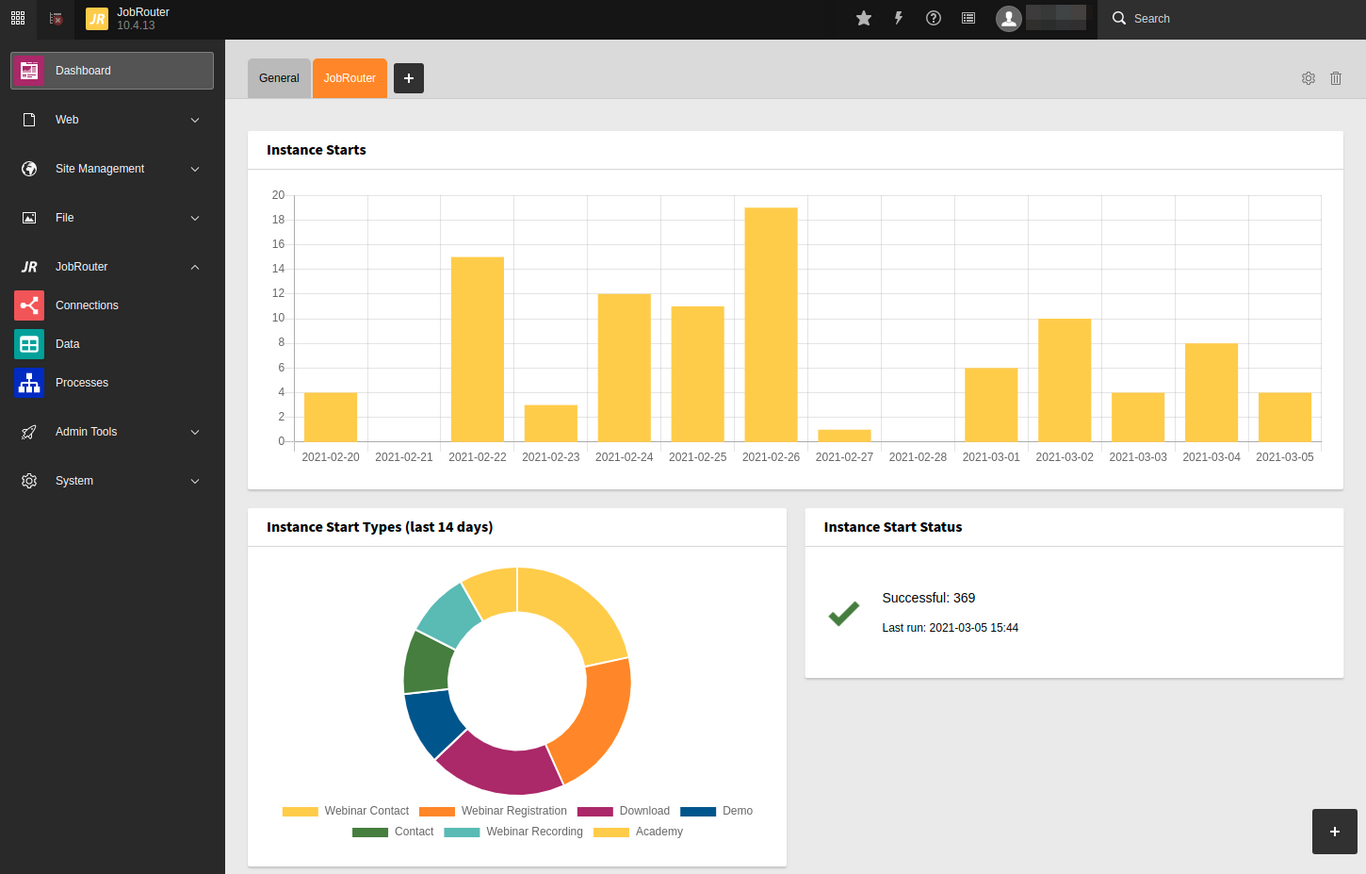The height and width of the screenshot is (874, 1366).
Task: Open the Connections section in the sidebar
Action: coord(87,305)
